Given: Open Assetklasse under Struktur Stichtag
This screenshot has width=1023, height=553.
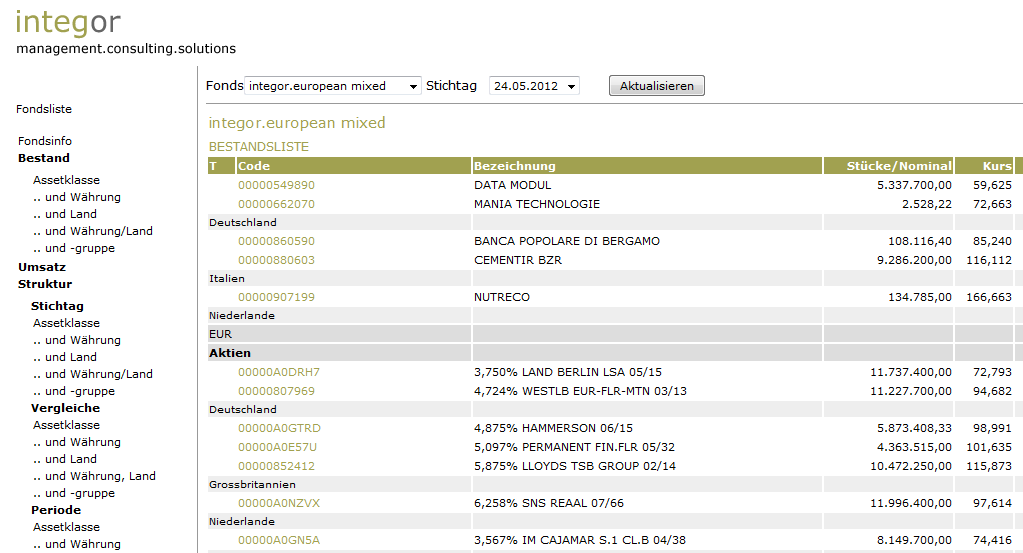Looking at the screenshot, I should point(67,323).
